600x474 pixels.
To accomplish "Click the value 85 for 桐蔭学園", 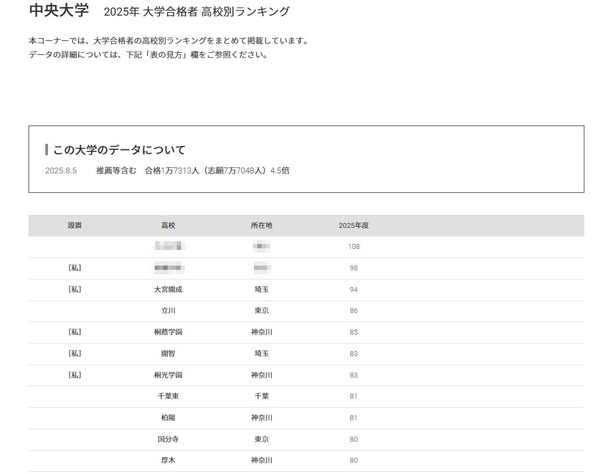I will click(354, 332).
